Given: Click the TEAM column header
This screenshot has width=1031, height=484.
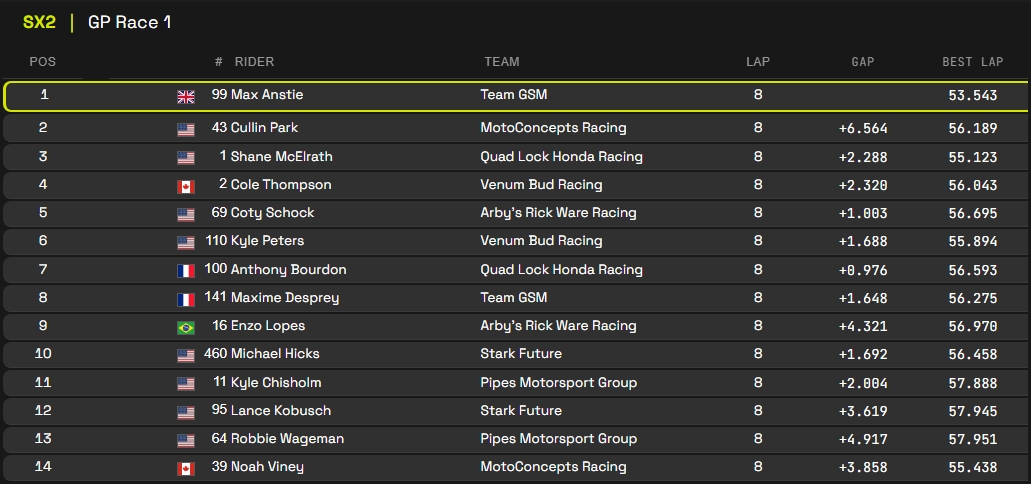Looking at the screenshot, I should [502, 62].
